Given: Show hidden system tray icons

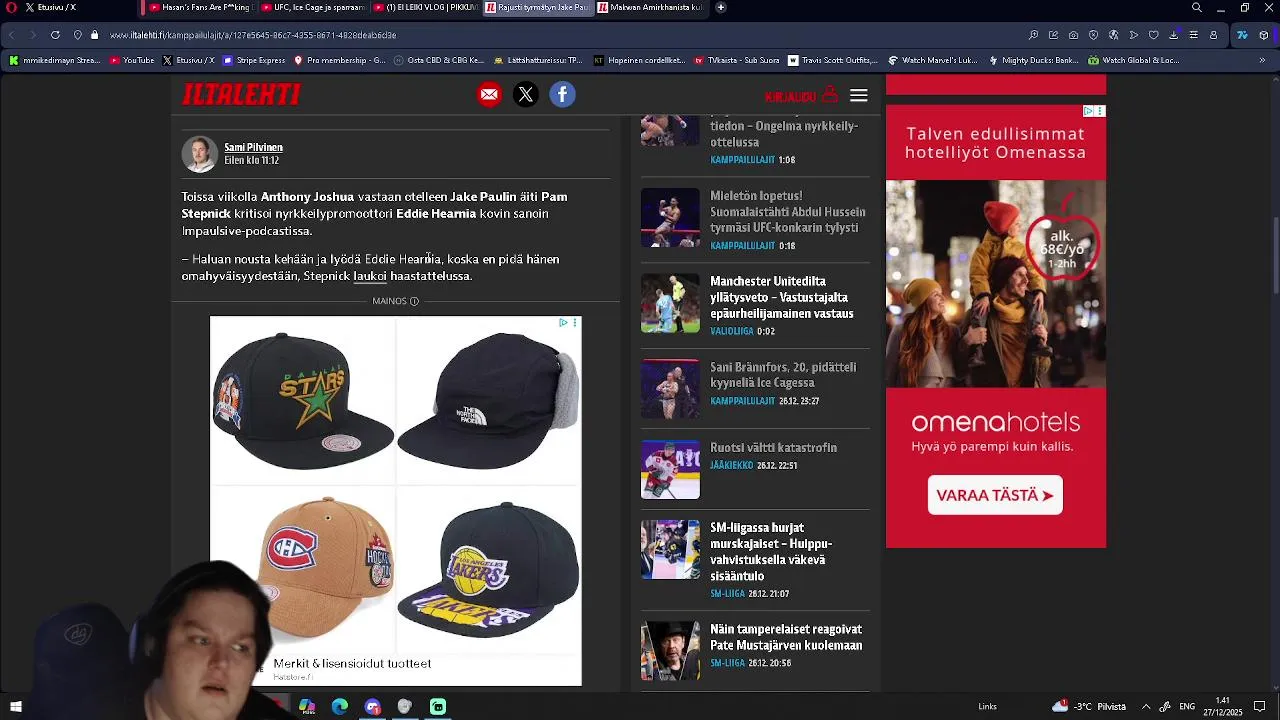Looking at the screenshot, I should 1146,706.
